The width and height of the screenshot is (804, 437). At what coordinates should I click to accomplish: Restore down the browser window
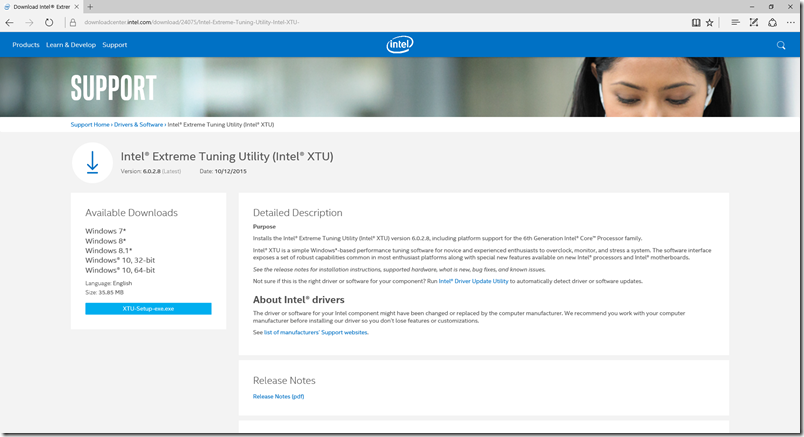[x=771, y=7]
